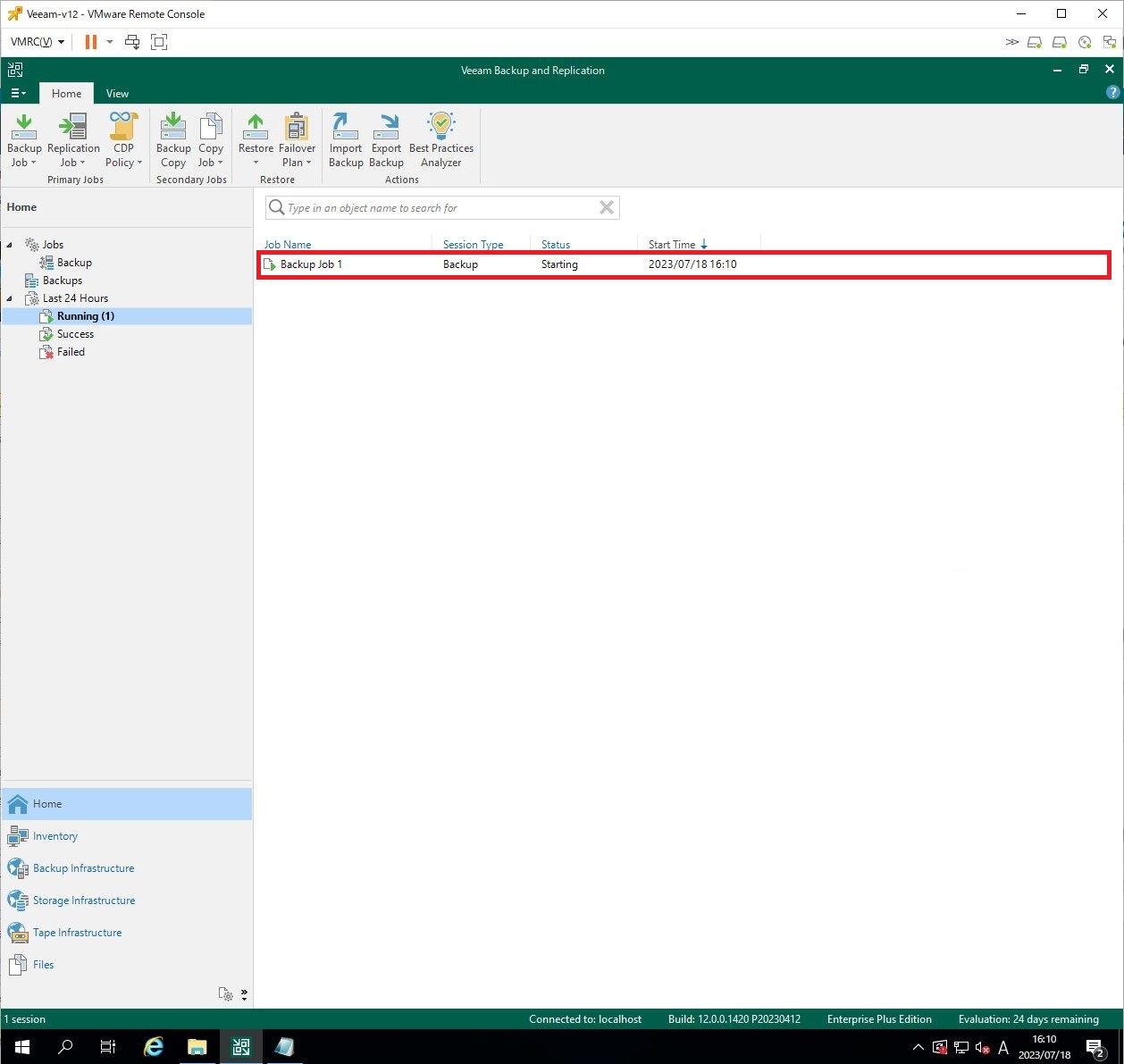1124x1064 pixels.
Task: Select the Jobs tree item
Action: [53, 245]
